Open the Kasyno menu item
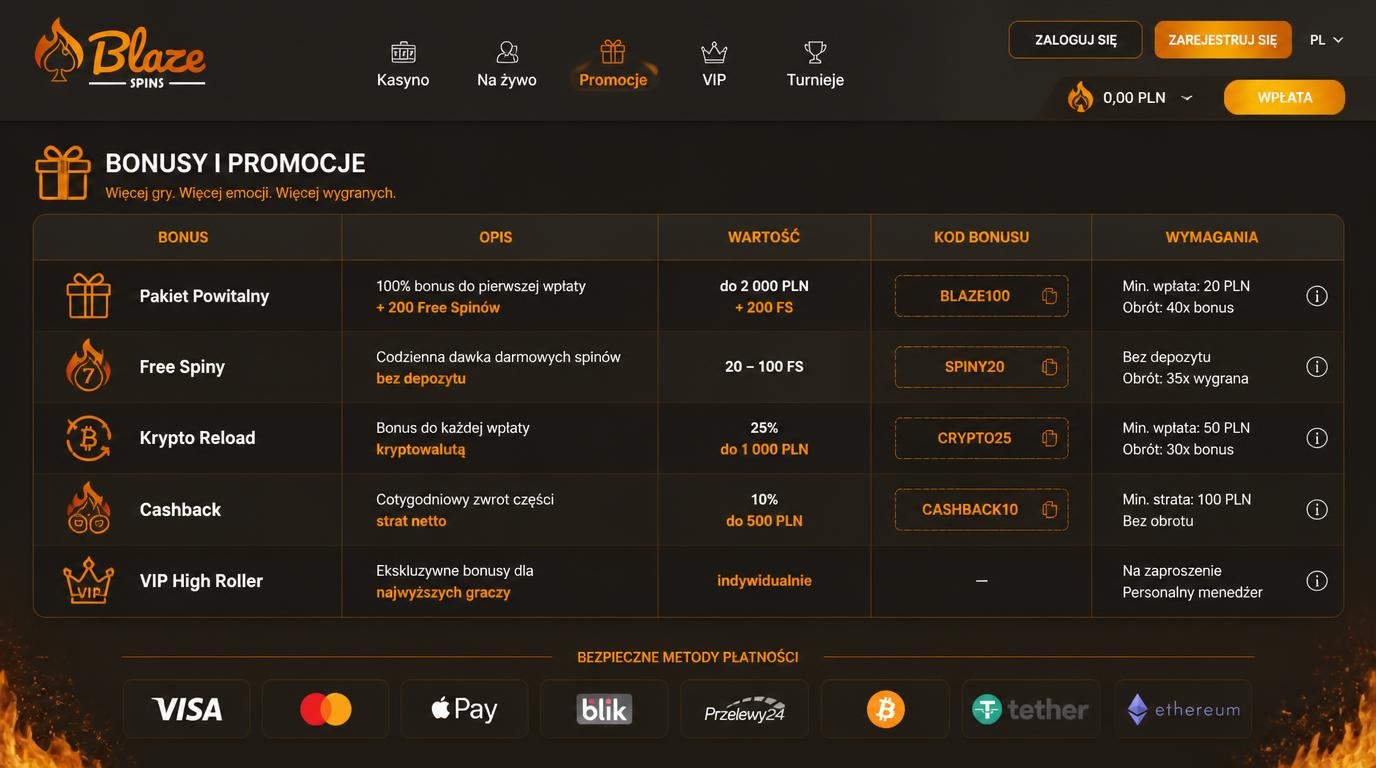The image size is (1376, 768). click(x=403, y=65)
